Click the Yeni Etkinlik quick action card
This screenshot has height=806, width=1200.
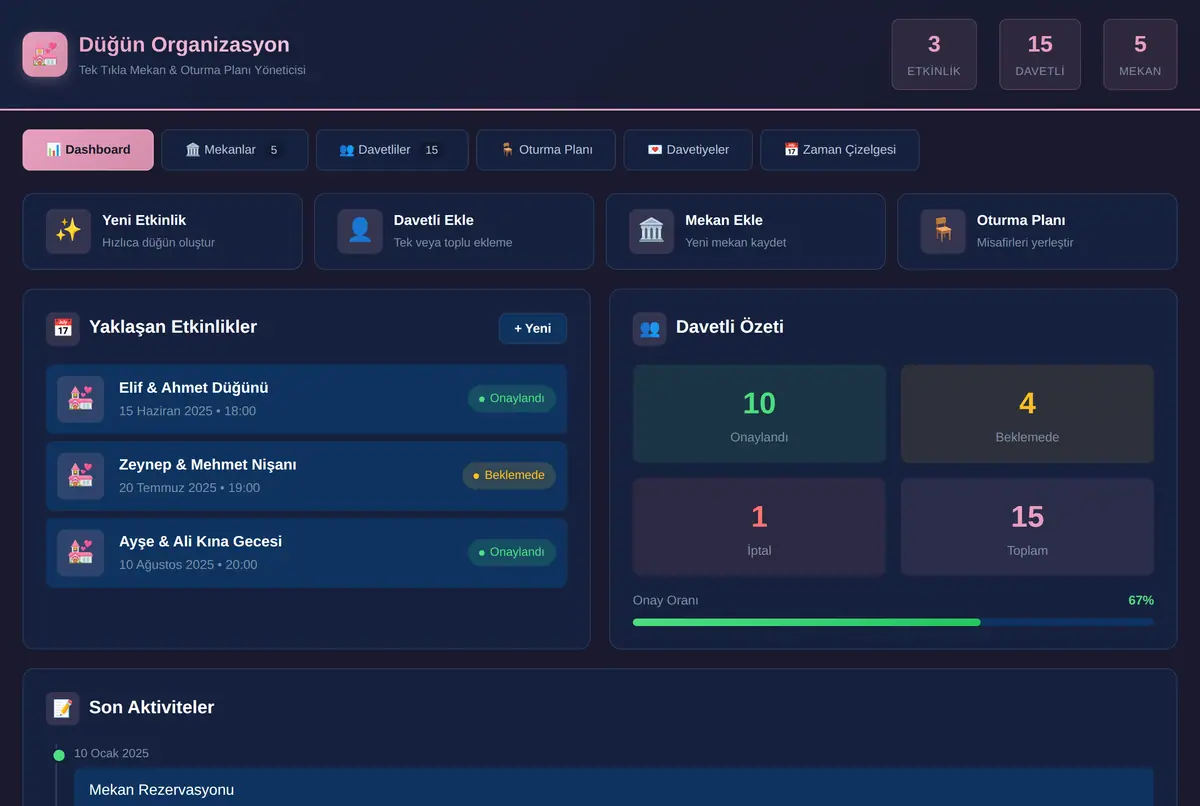tap(163, 231)
